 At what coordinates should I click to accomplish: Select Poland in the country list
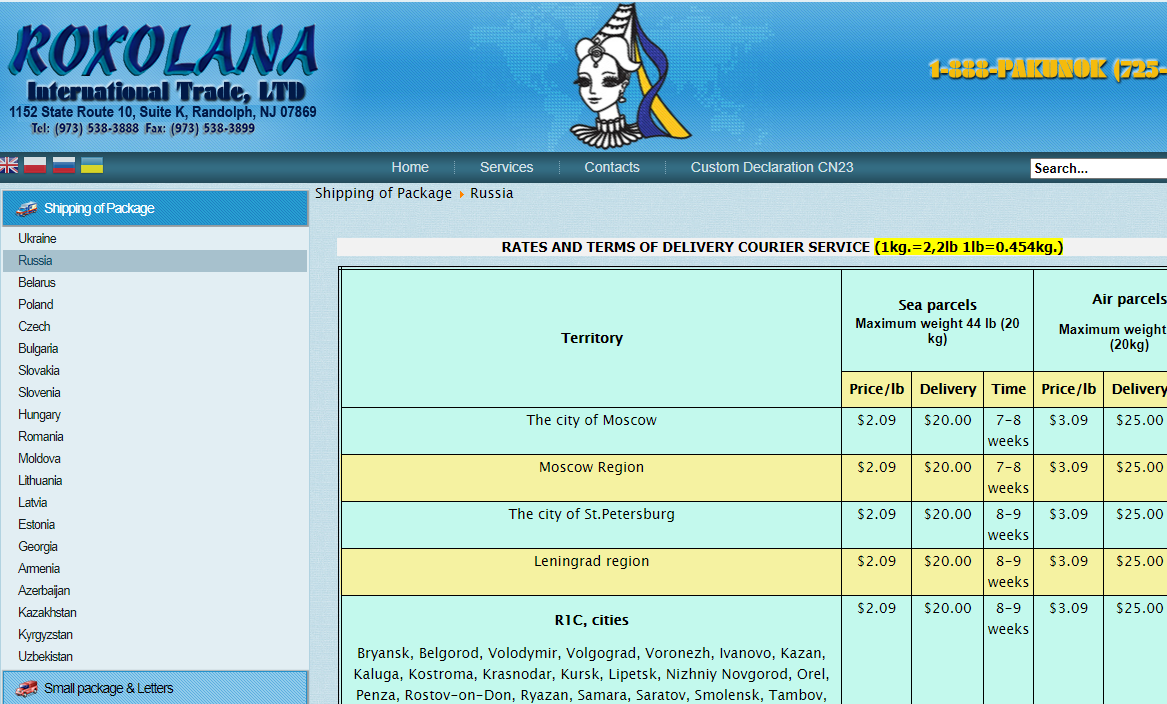coord(36,304)
